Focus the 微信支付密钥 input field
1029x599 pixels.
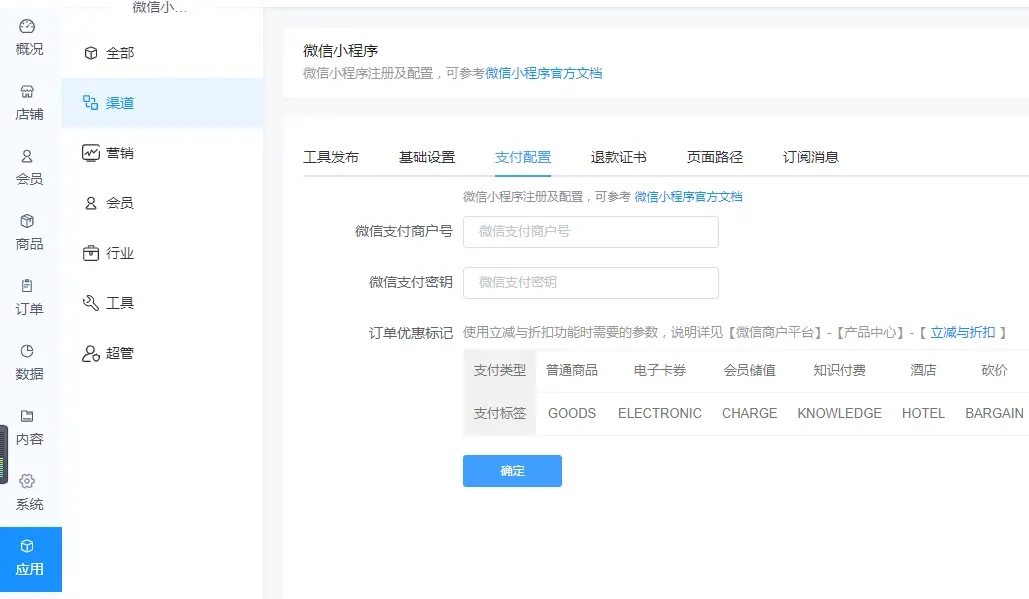click(591, 283)
